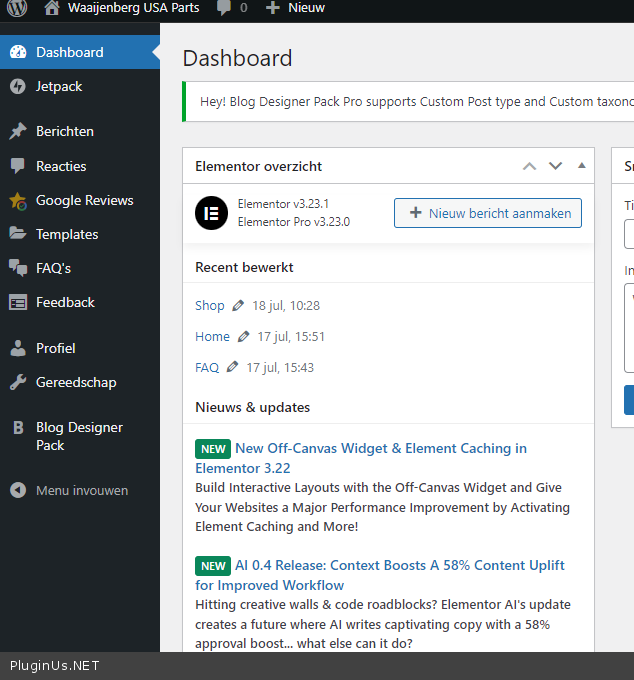Open the Berichten menu
634x680 pixels.
64,131
